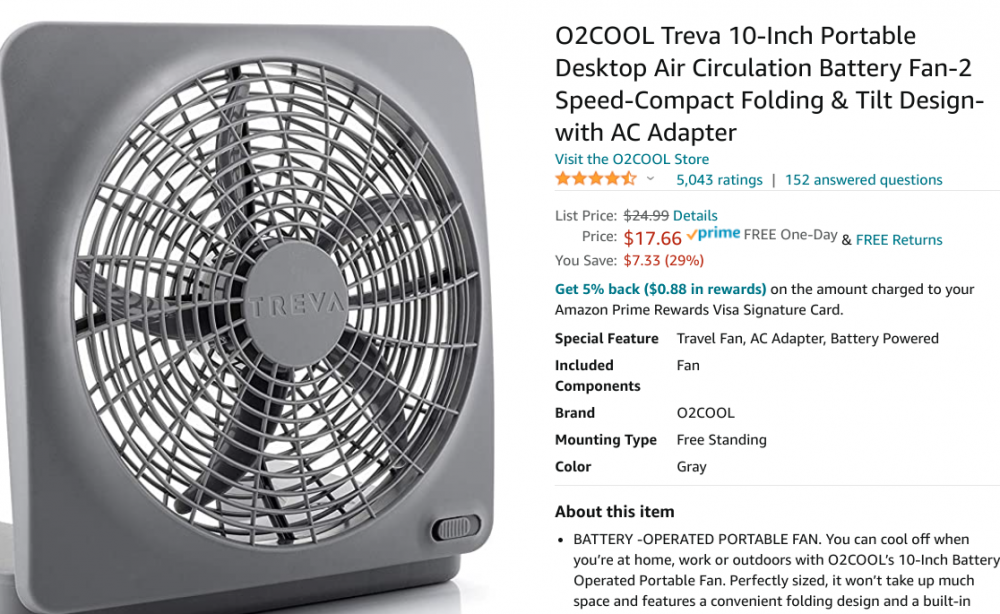Open the 5,043 ratings link
The image size is (1000, 614).
click(719, 180)
